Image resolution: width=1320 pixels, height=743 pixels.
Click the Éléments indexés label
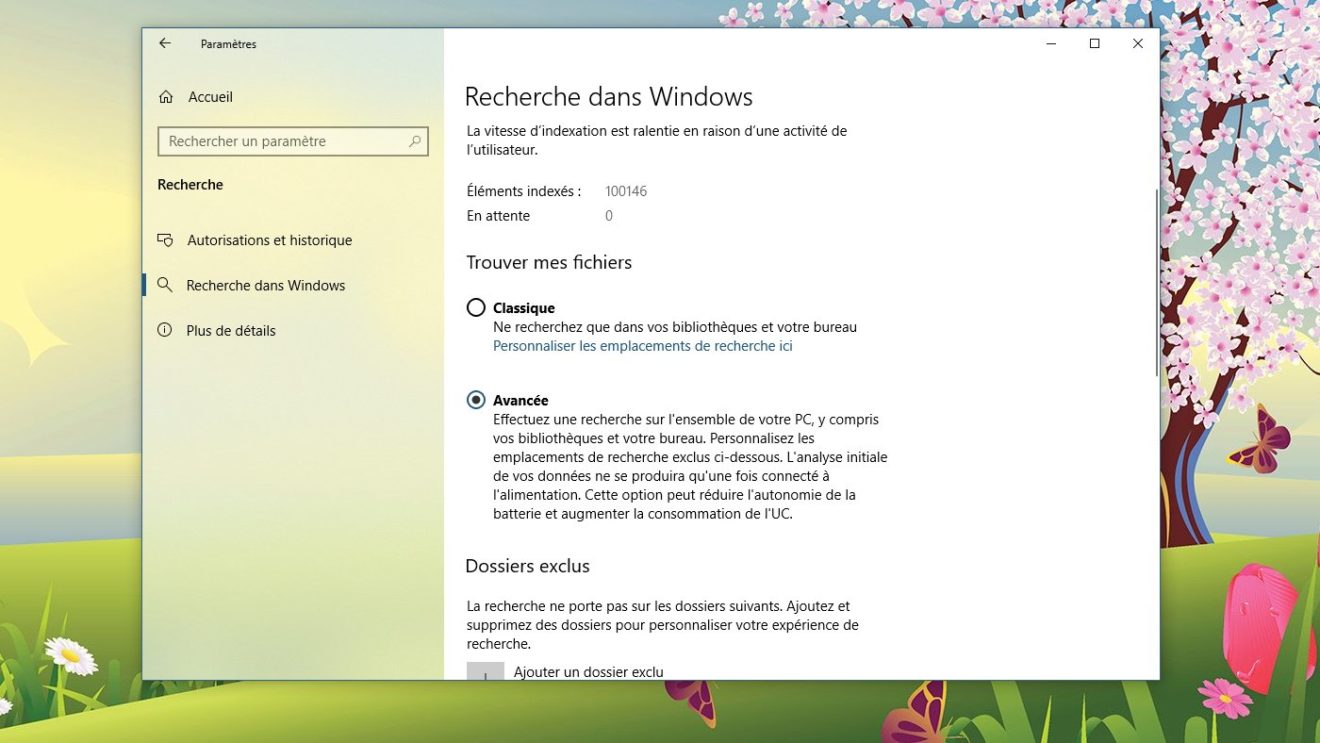point(524,191)
